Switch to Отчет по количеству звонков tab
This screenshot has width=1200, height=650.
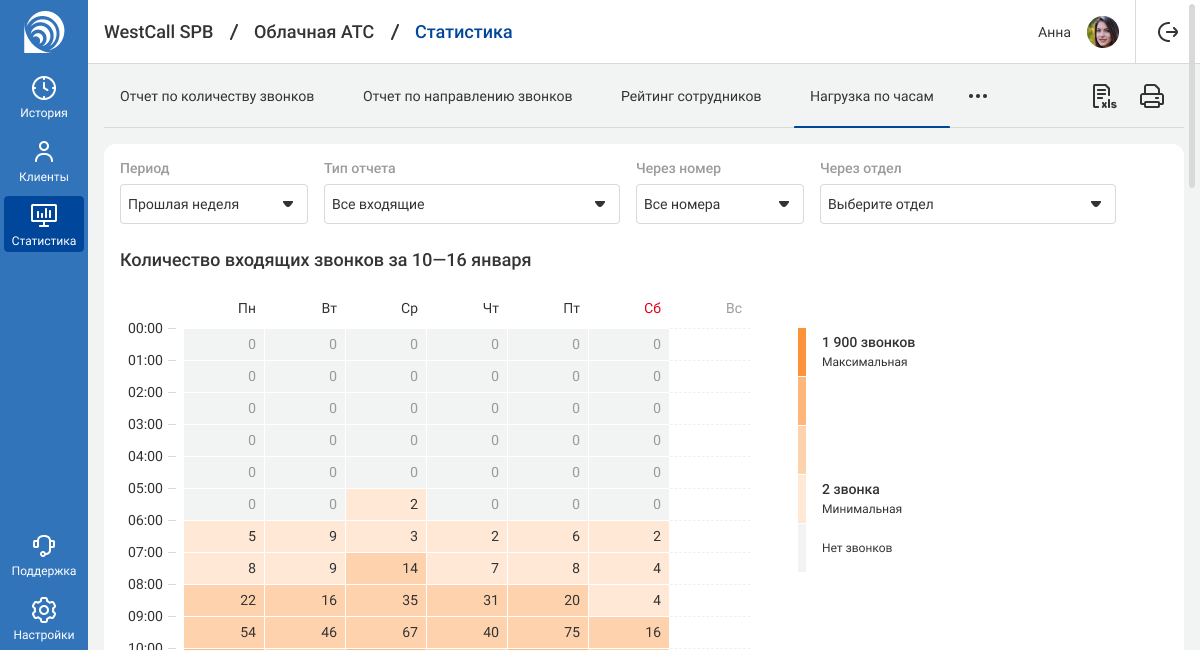(x=217, y=97)
